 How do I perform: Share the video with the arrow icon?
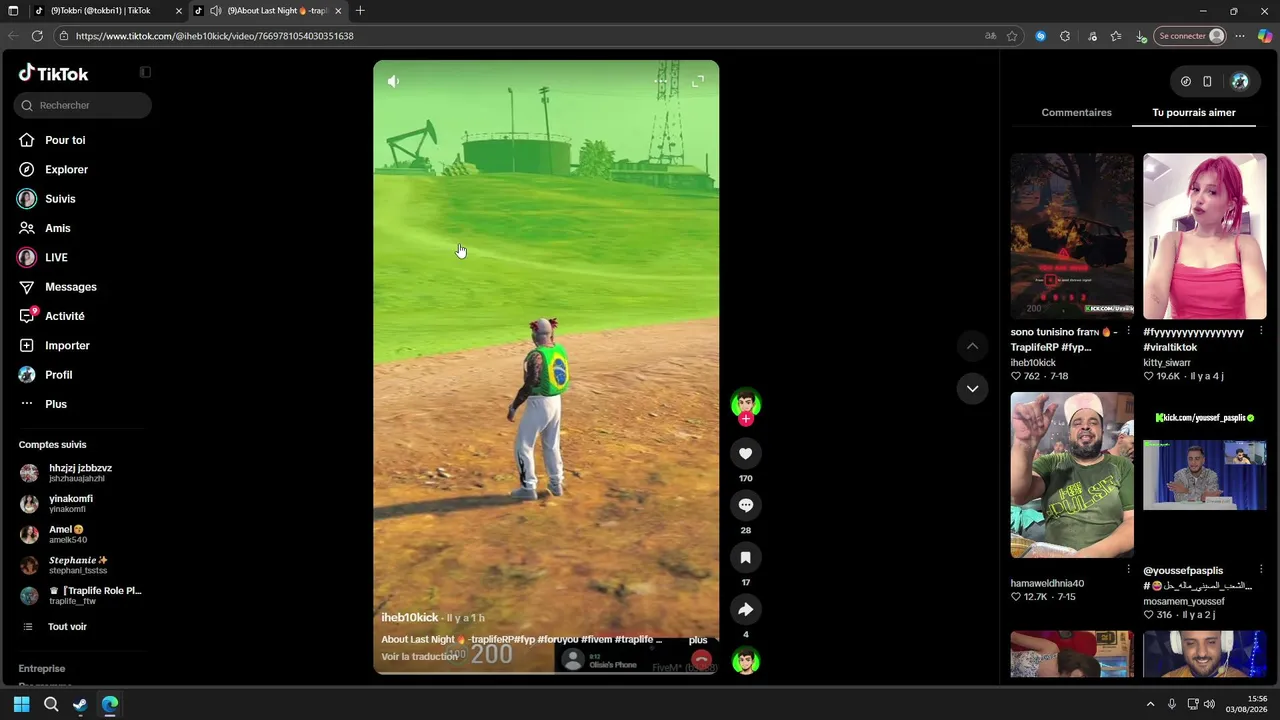745,610
